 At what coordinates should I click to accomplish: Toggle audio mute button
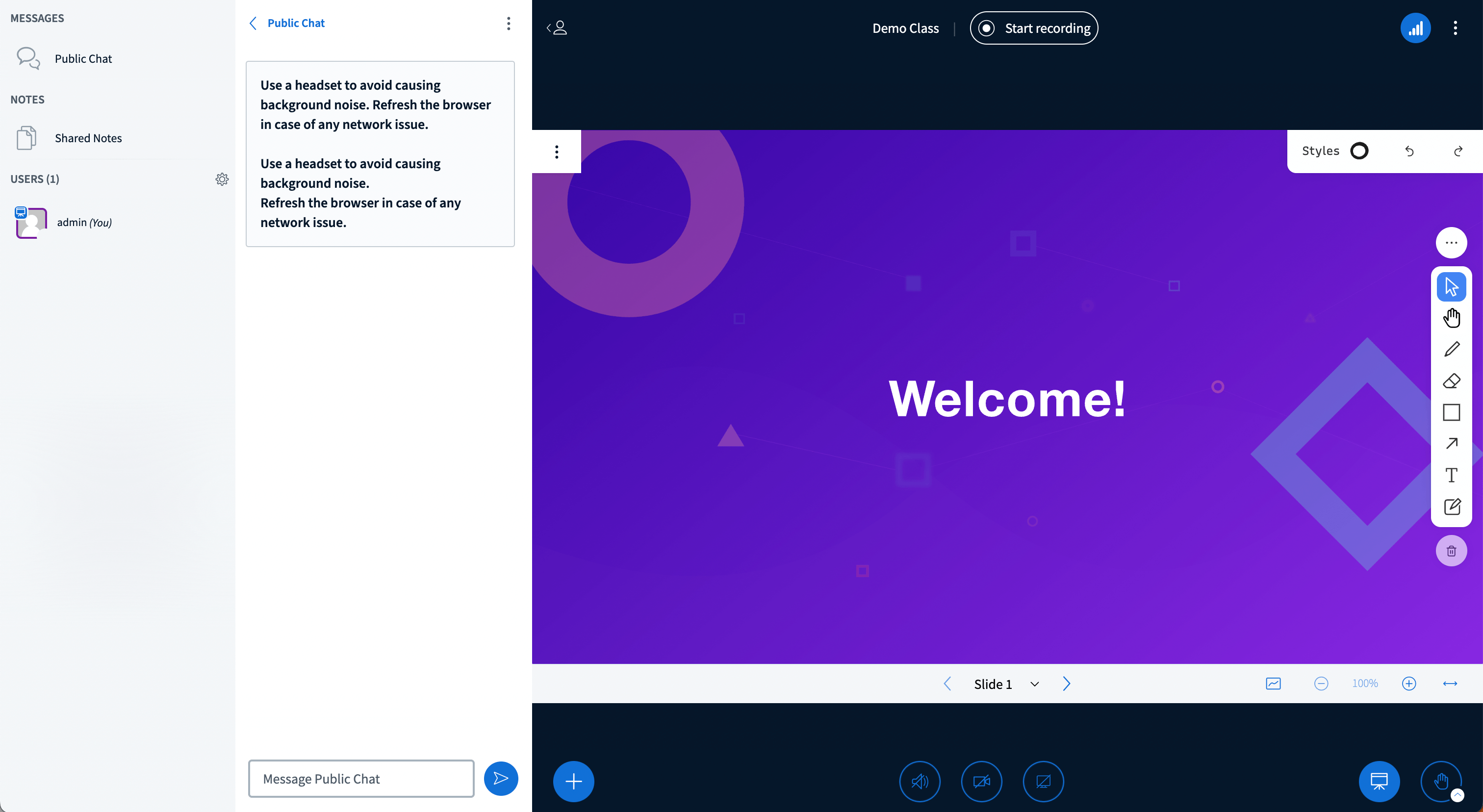pyautogui.click(x=920, y=781)
